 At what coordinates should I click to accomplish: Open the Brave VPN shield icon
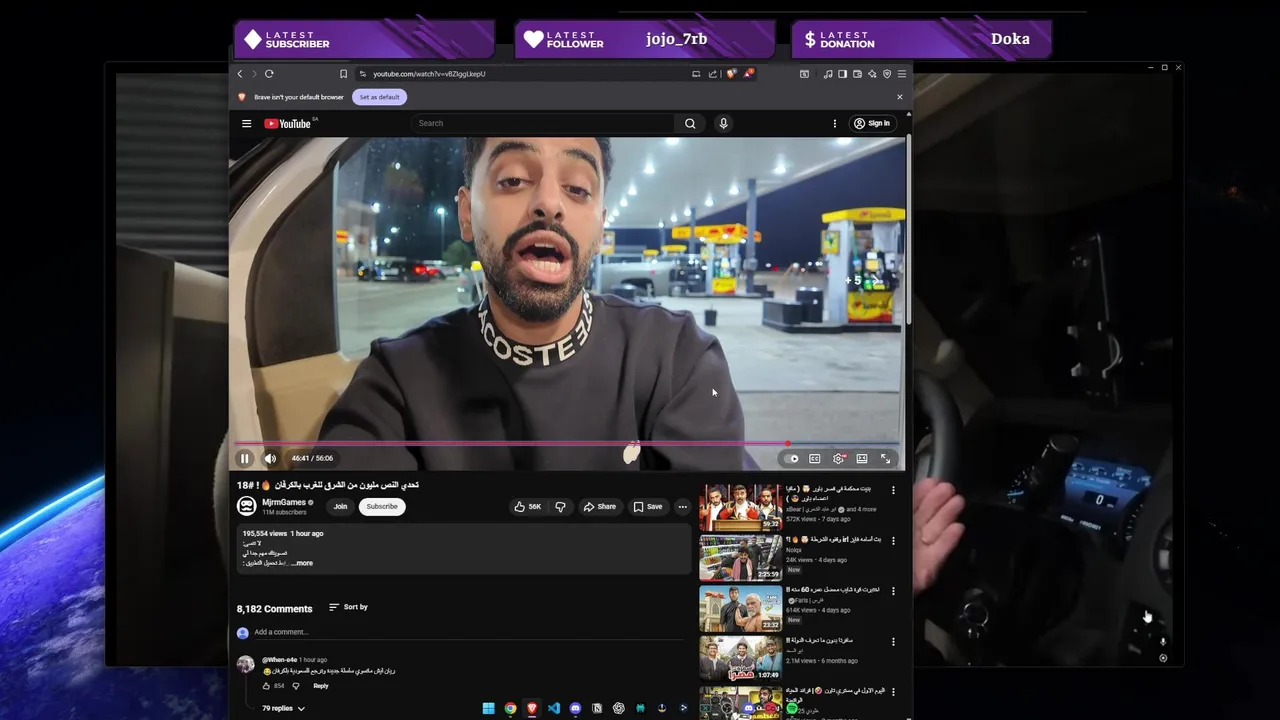coord(887,74)
